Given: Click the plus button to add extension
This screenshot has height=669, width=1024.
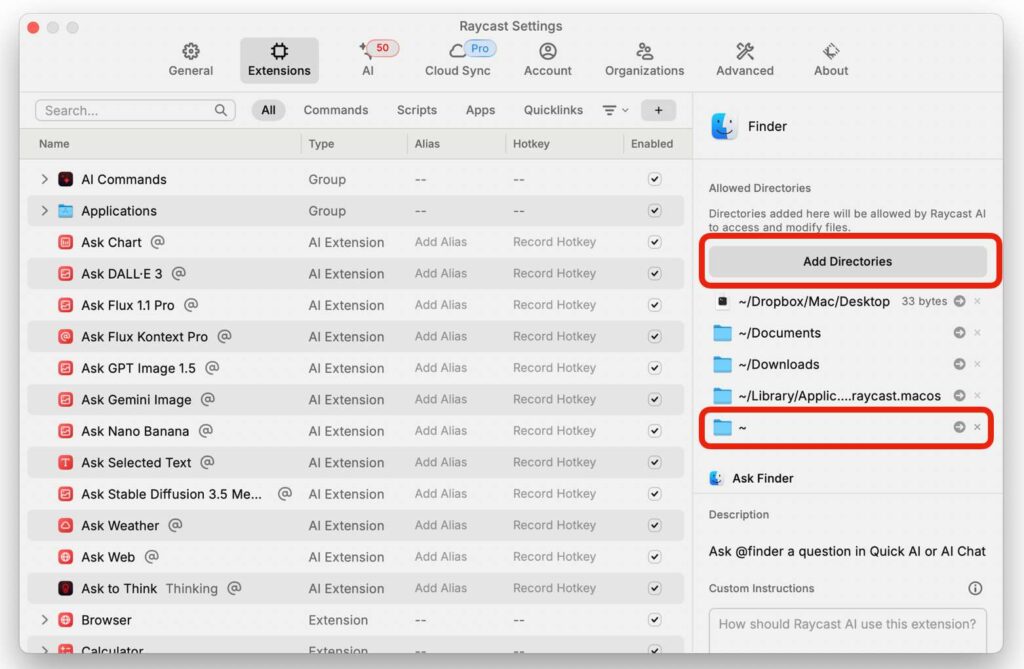Looking at the screenshot, I should tap(658, 110).
